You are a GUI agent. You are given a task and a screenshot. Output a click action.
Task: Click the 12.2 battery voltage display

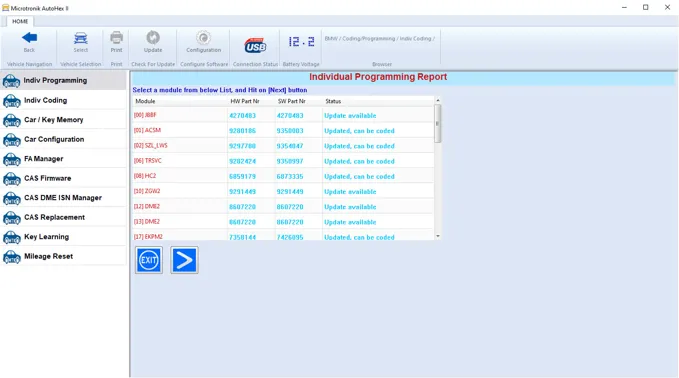(301, 42)
